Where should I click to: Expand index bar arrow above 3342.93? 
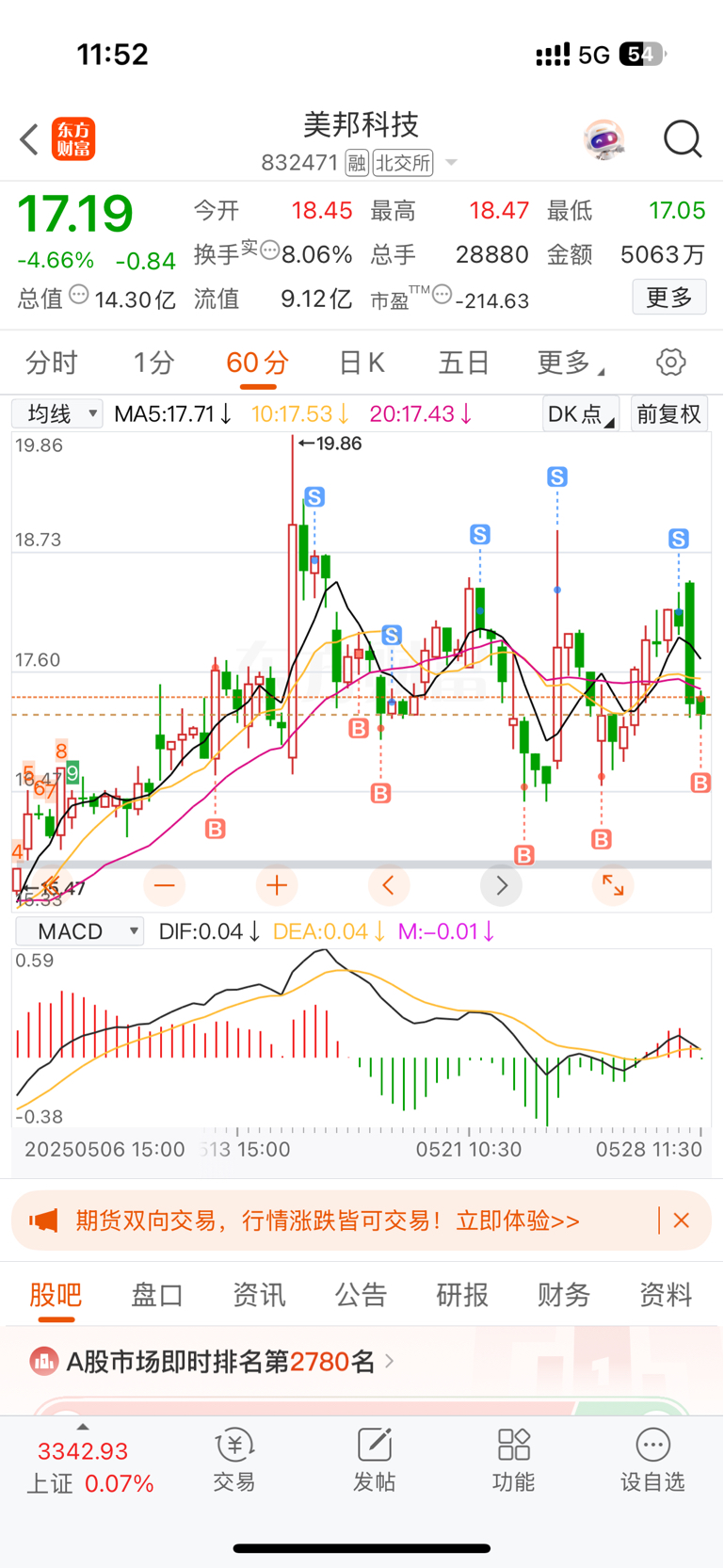(x=83, y=1428)
